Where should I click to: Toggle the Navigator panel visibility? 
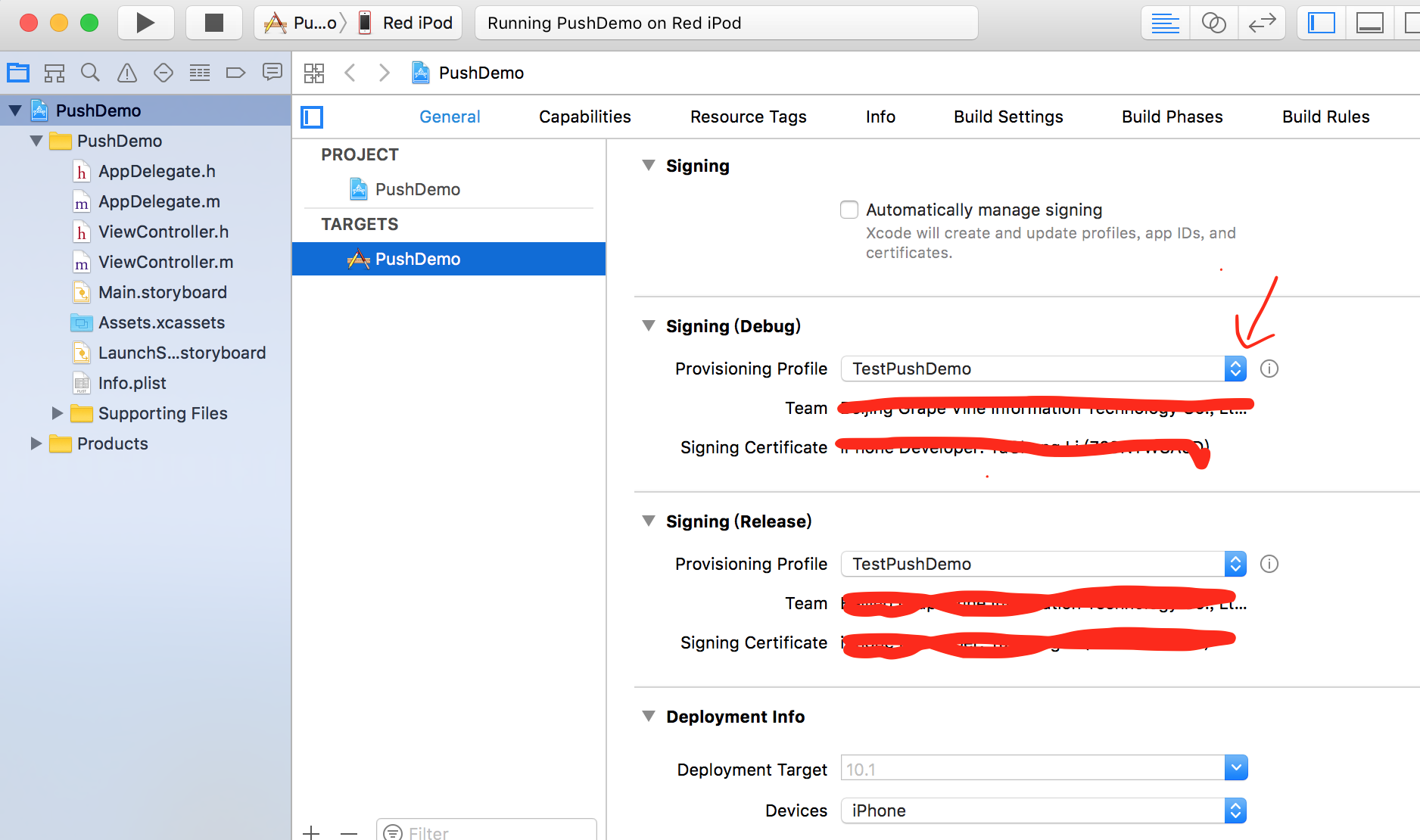1322,23
